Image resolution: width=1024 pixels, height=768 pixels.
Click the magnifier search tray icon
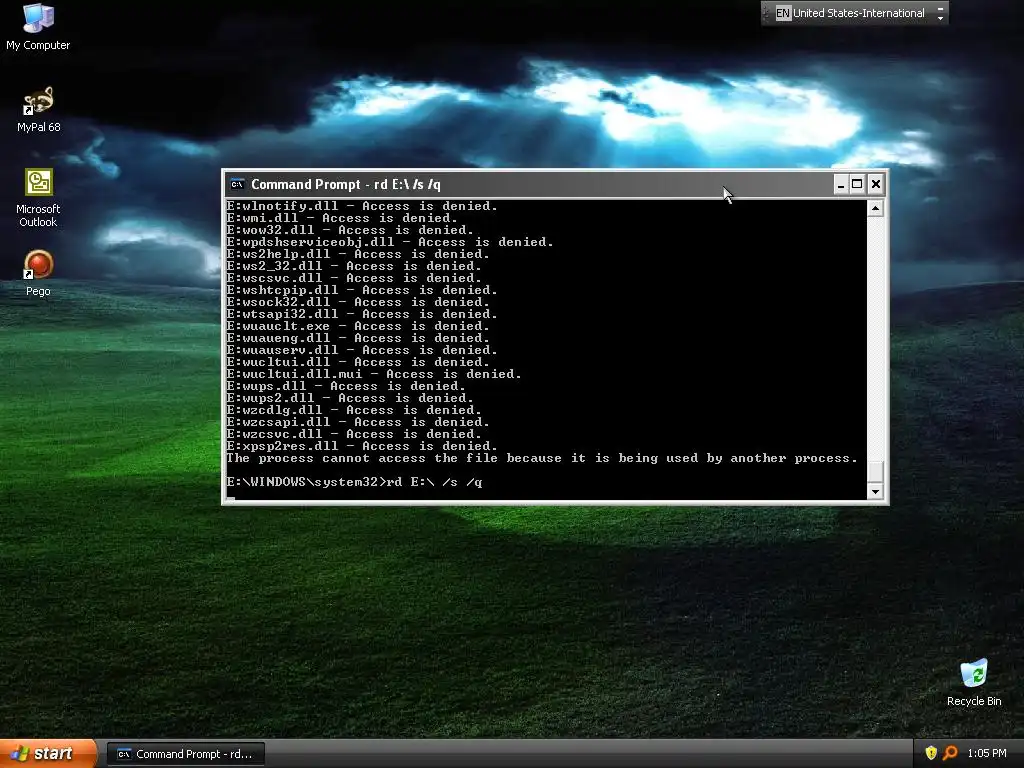tap(950, 753)
